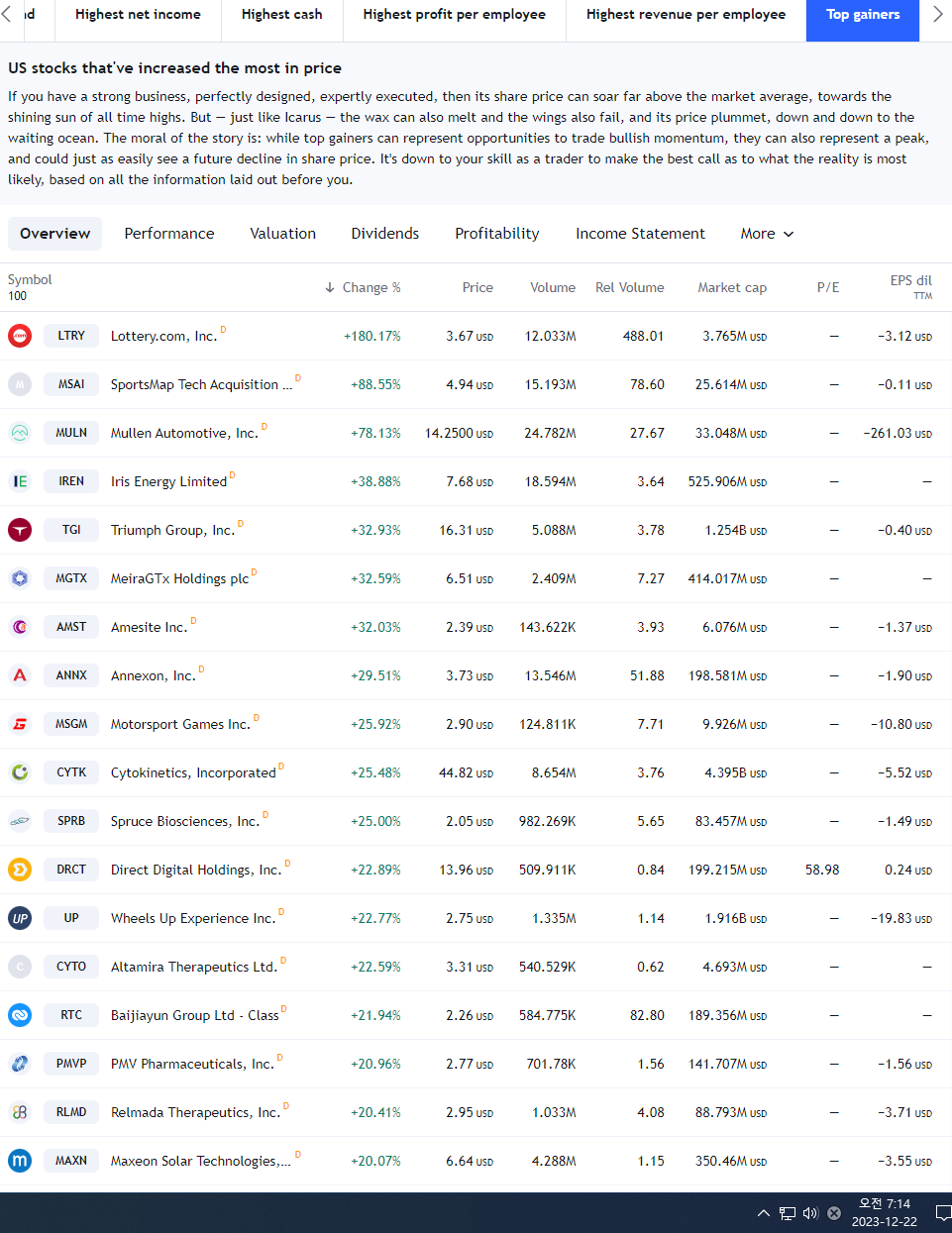Open the MAXN ticker link
Image resolution: width=952 pixels, height=1233 pixels.
71,1161
